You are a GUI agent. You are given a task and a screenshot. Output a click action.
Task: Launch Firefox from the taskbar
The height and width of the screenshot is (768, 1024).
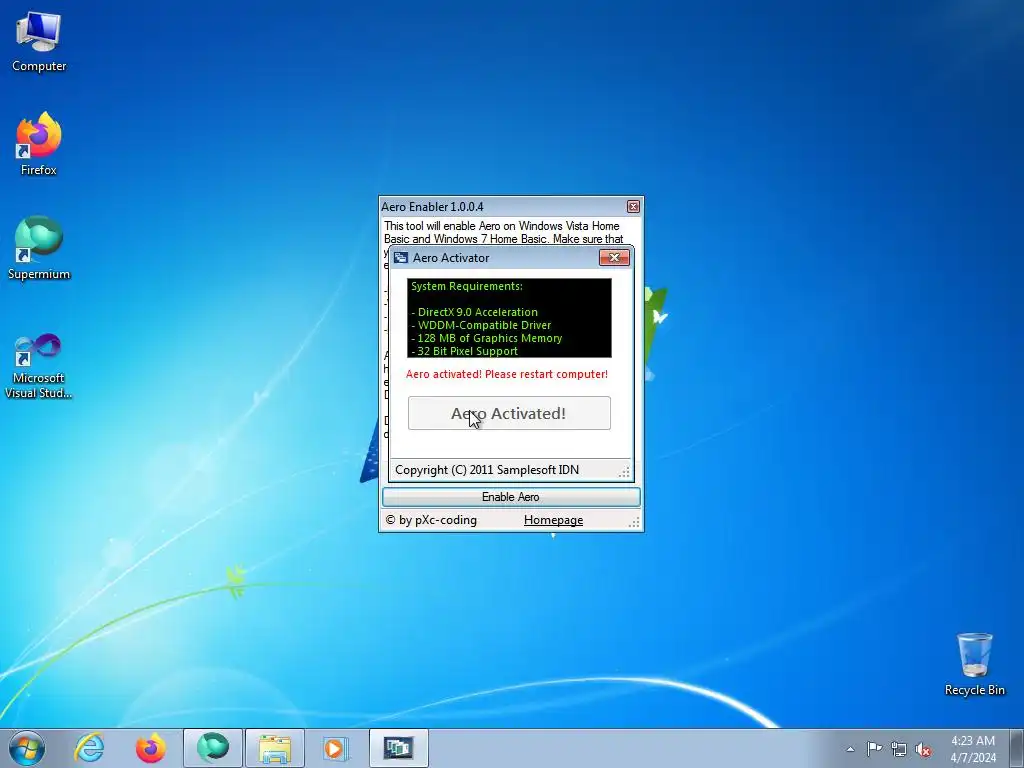coord(150,748)
